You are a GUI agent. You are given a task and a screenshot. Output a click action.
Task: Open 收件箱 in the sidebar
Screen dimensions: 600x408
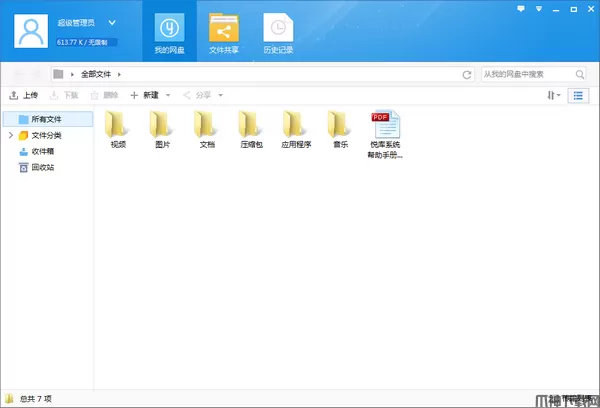[42, 151]
